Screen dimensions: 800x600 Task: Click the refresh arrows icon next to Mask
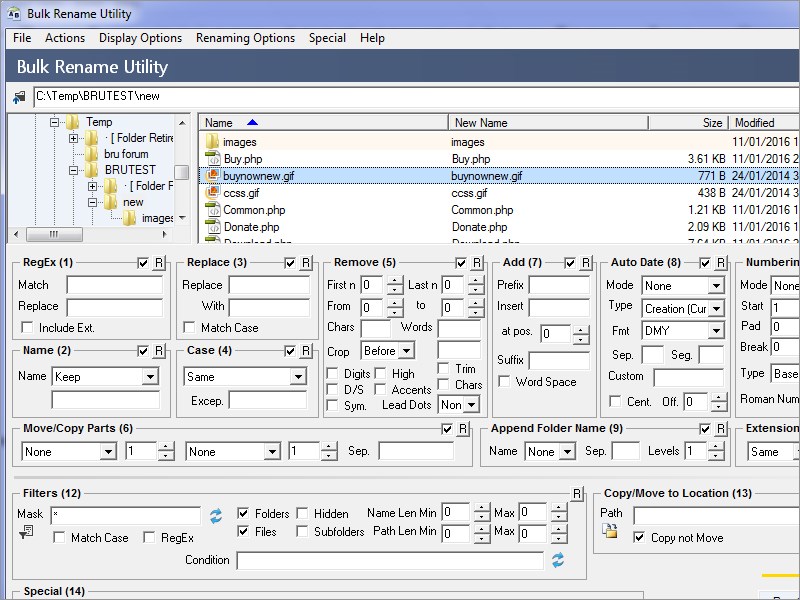(x=216, y=516)
